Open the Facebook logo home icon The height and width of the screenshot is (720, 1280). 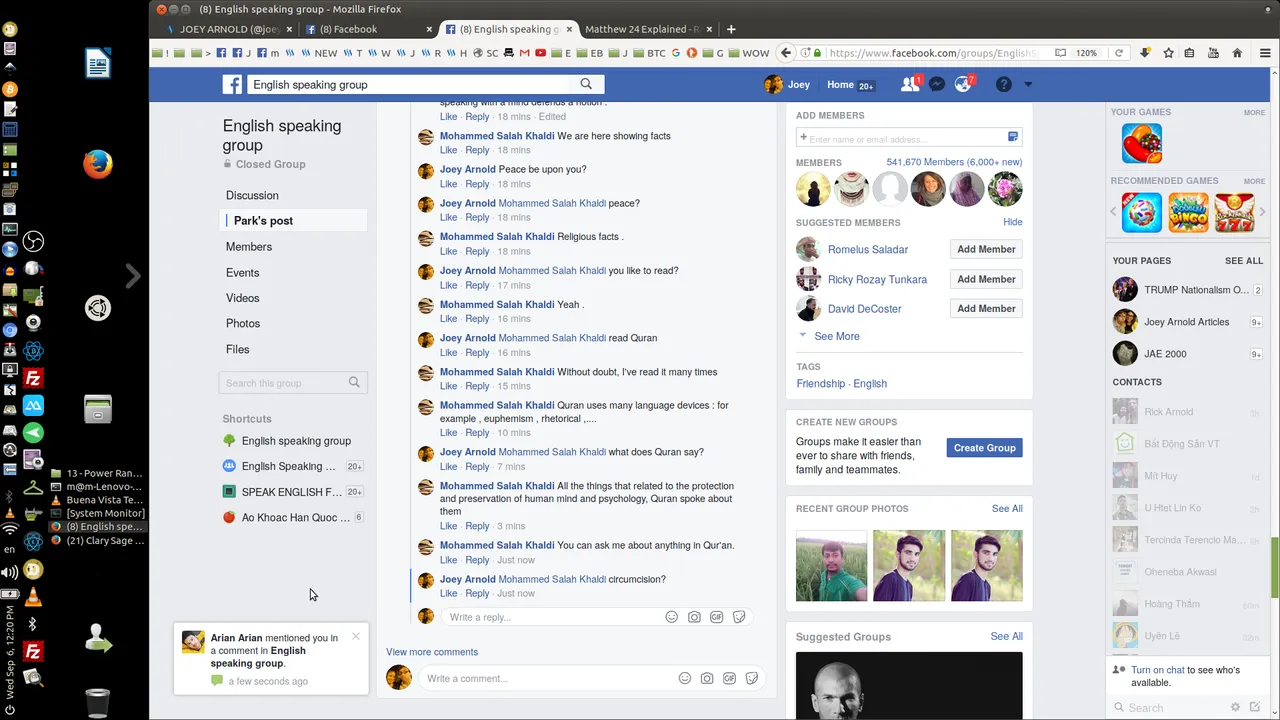coord(232,85)
